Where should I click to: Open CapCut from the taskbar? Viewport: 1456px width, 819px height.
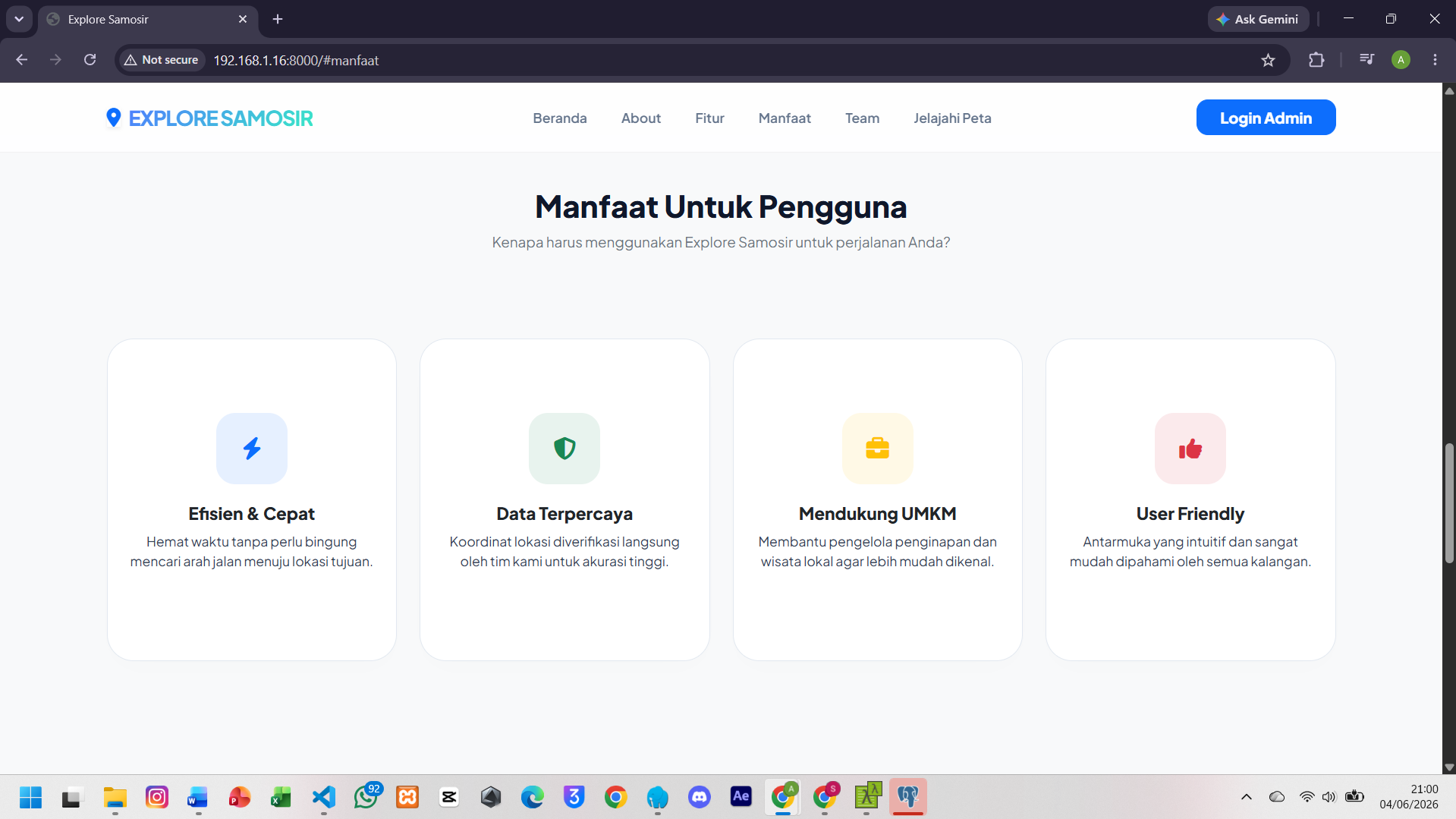pyautogui.click(x=449, y=797)
